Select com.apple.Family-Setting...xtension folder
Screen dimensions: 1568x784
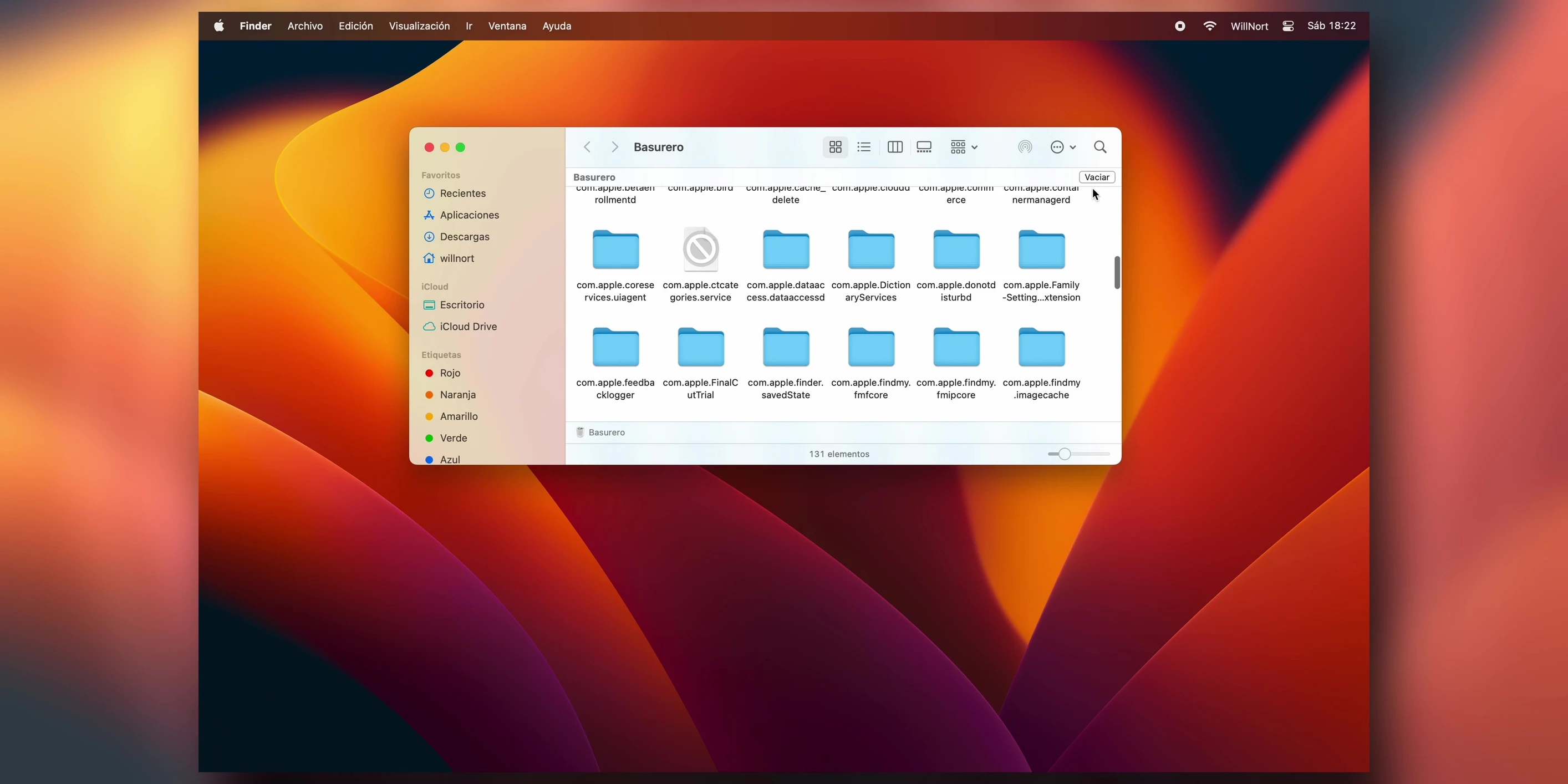[x=1041, y=250]
